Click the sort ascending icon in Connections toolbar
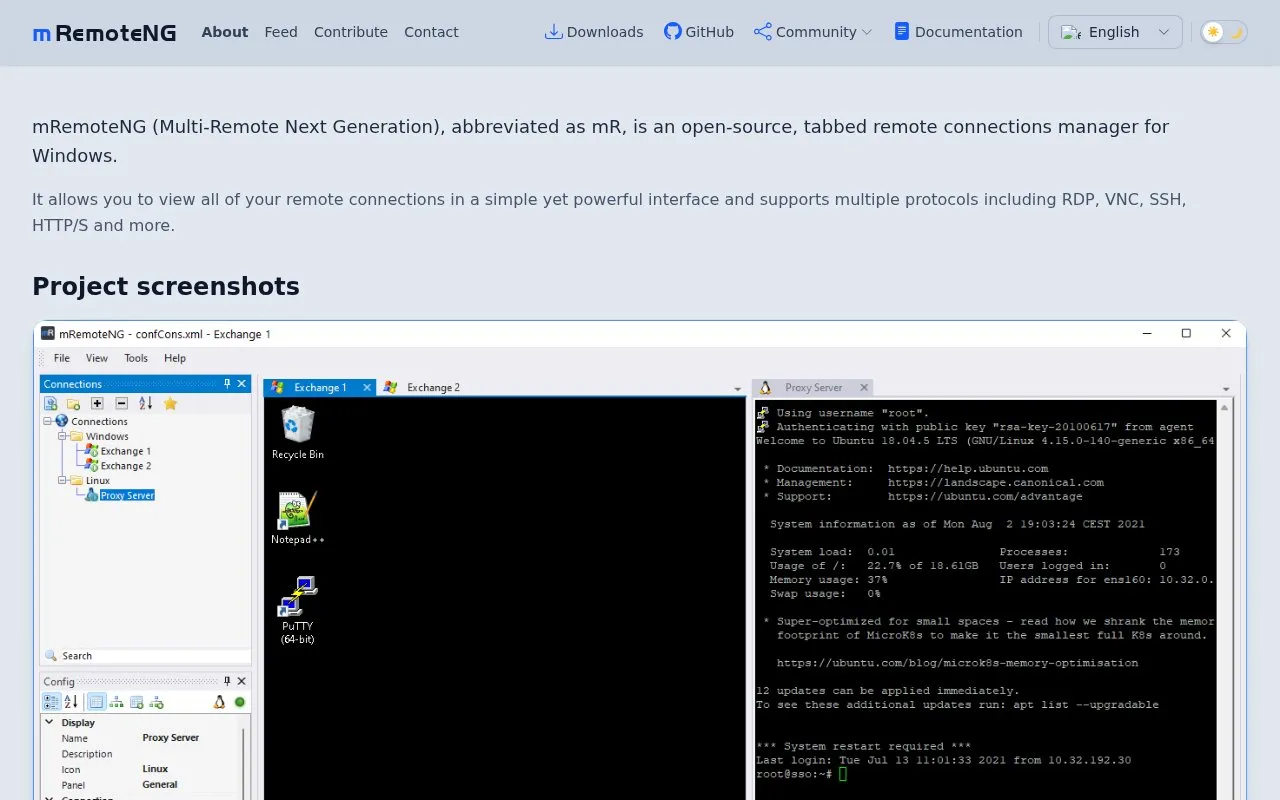The width and height of the screenshot is (1280, 800). click(x=146, y=403)
